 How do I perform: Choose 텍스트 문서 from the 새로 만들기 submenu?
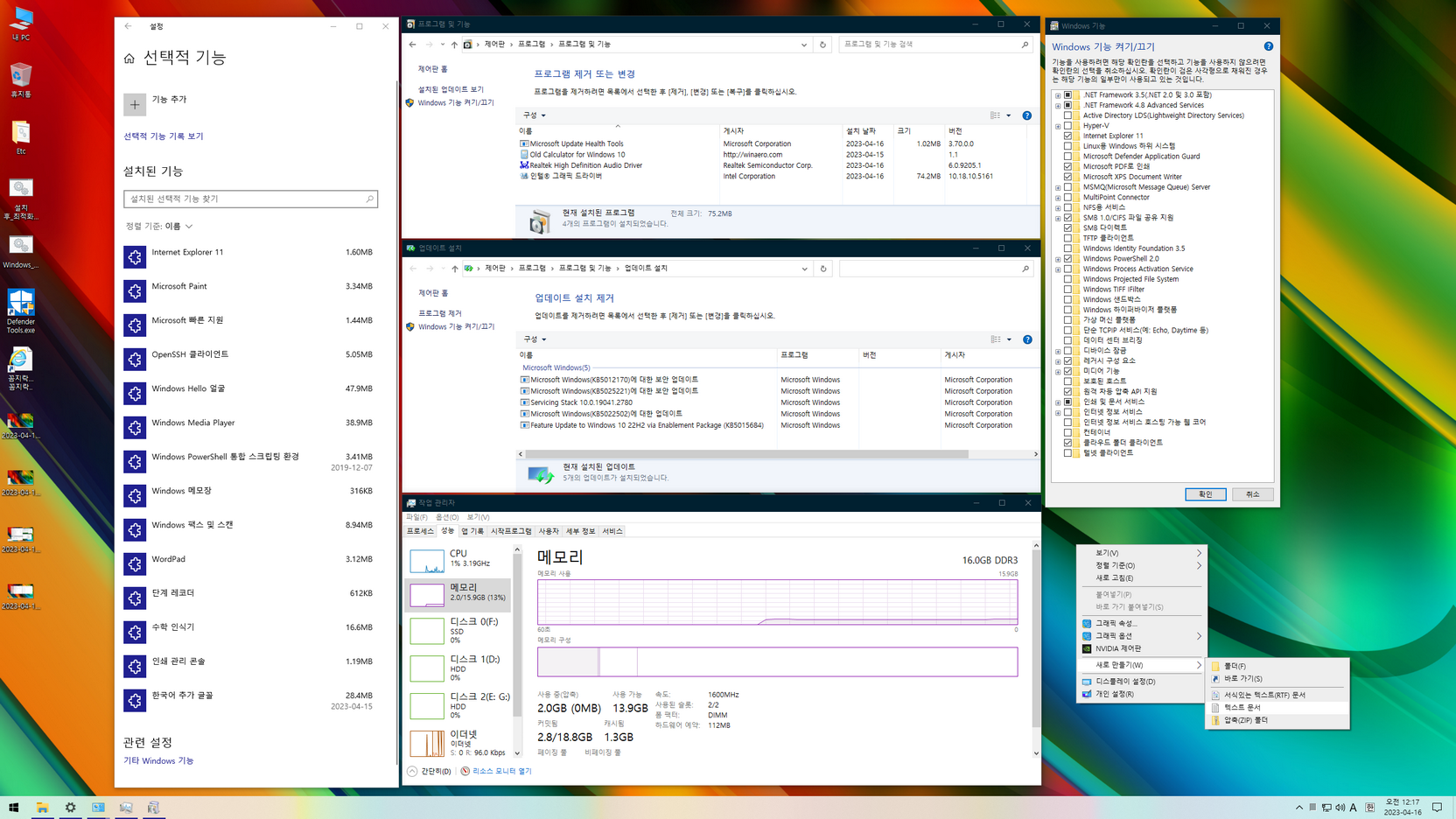[1277, 707]
